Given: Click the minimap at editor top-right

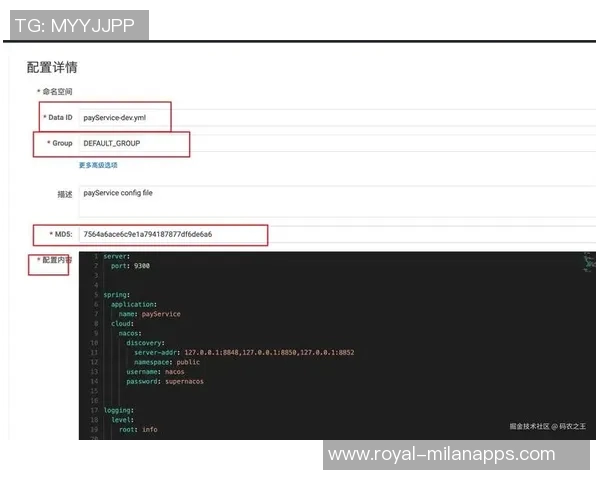Looking at the screenshot, I should (586, 263).
